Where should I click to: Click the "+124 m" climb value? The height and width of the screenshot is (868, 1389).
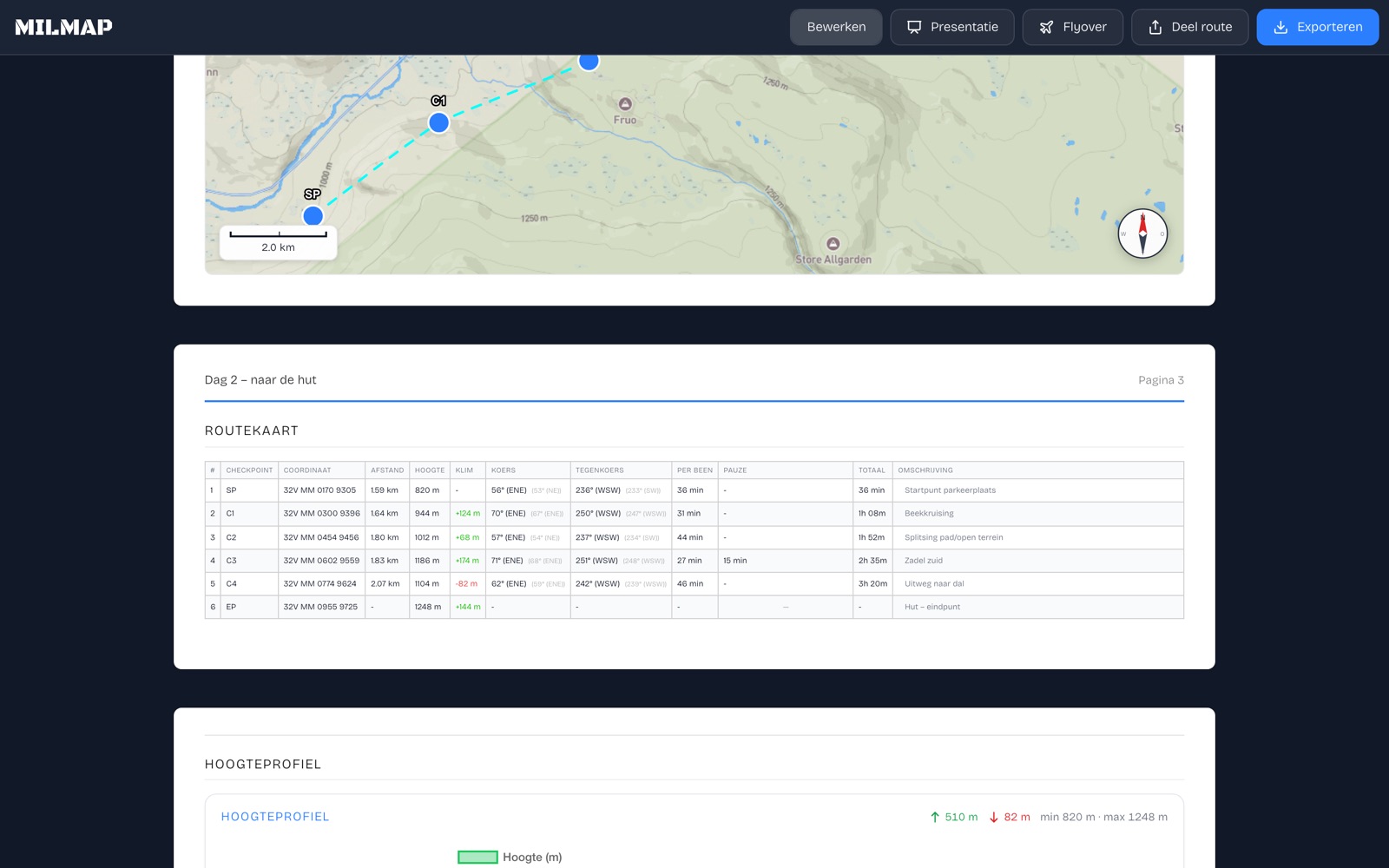pos(468,514)
